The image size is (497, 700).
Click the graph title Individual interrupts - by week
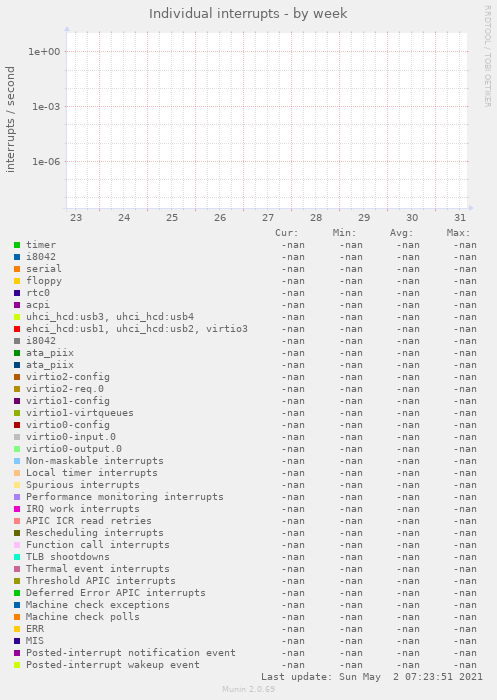248,14
